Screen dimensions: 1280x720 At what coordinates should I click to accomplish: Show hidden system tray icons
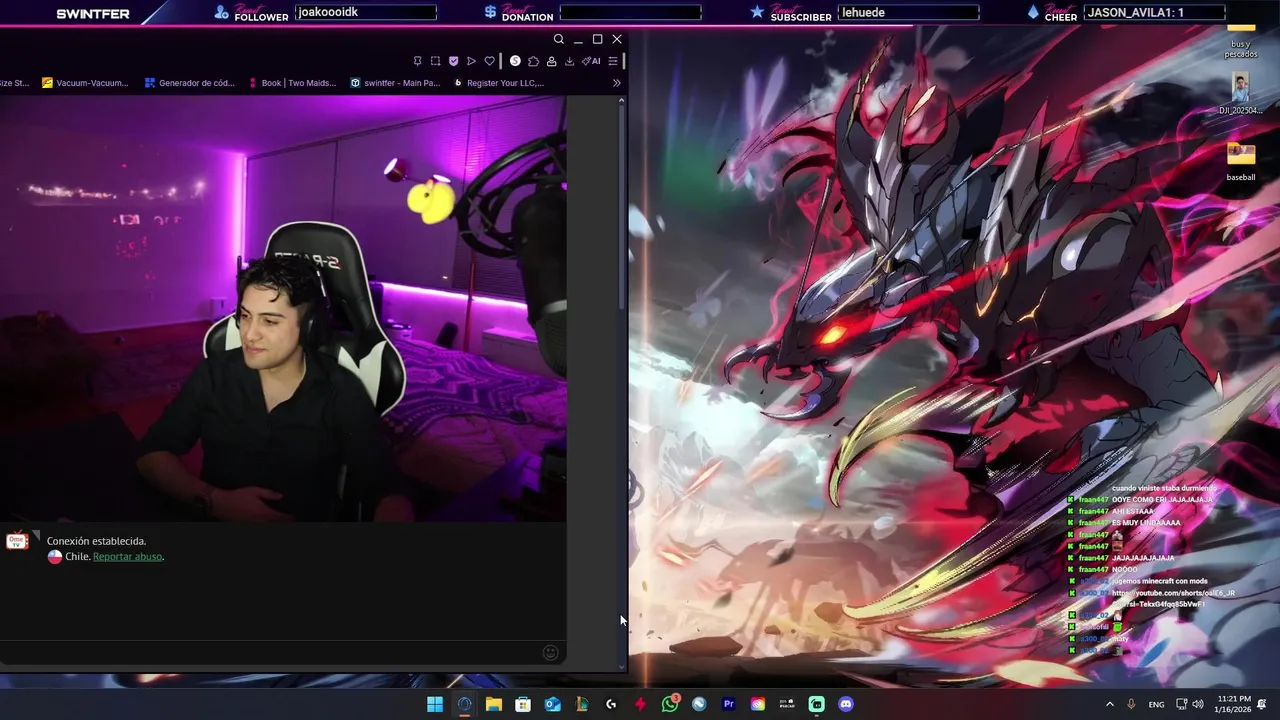click(1109, 704)
